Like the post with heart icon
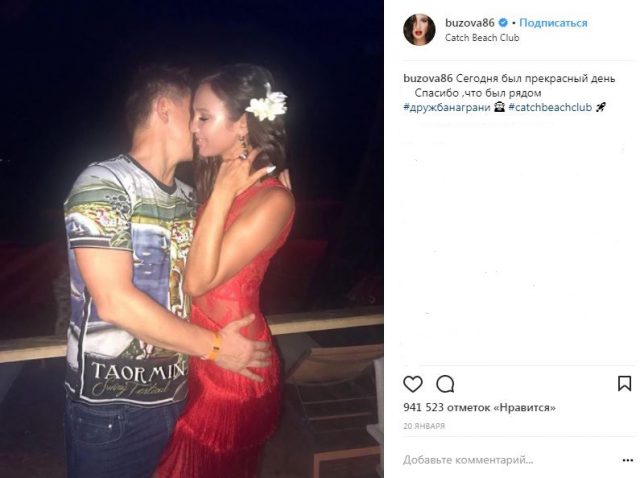 pyautogui.click(x=413, y=384)
